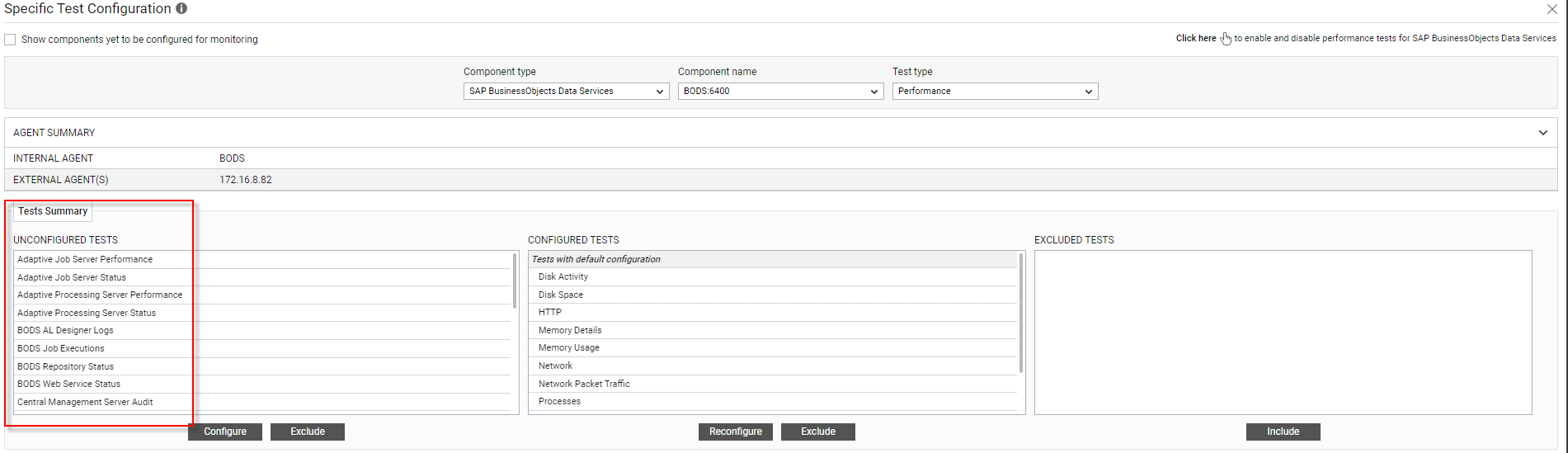The image size is (1568, 453).
Task: Open the Component name dropdown BODS:6400
Action: tap(780, 92)
